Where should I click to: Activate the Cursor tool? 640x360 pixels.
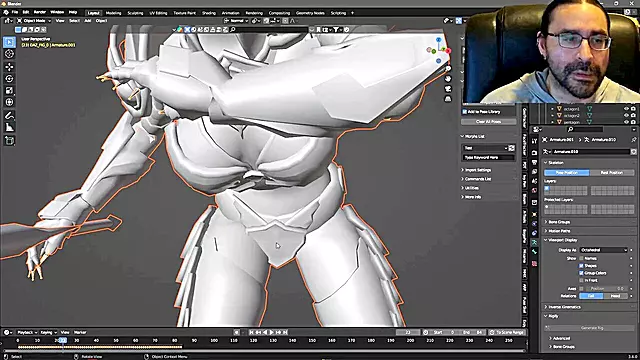(x=9, y=54)
